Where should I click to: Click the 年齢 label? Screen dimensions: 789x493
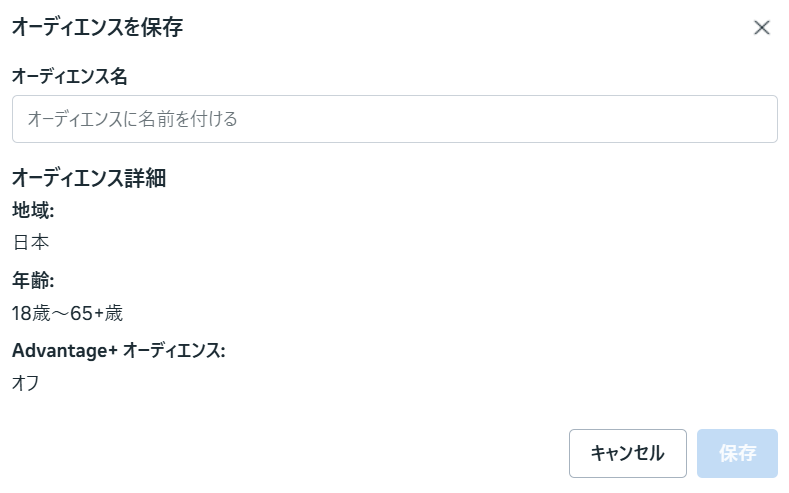pyautogui.click(x=33, y=280)
